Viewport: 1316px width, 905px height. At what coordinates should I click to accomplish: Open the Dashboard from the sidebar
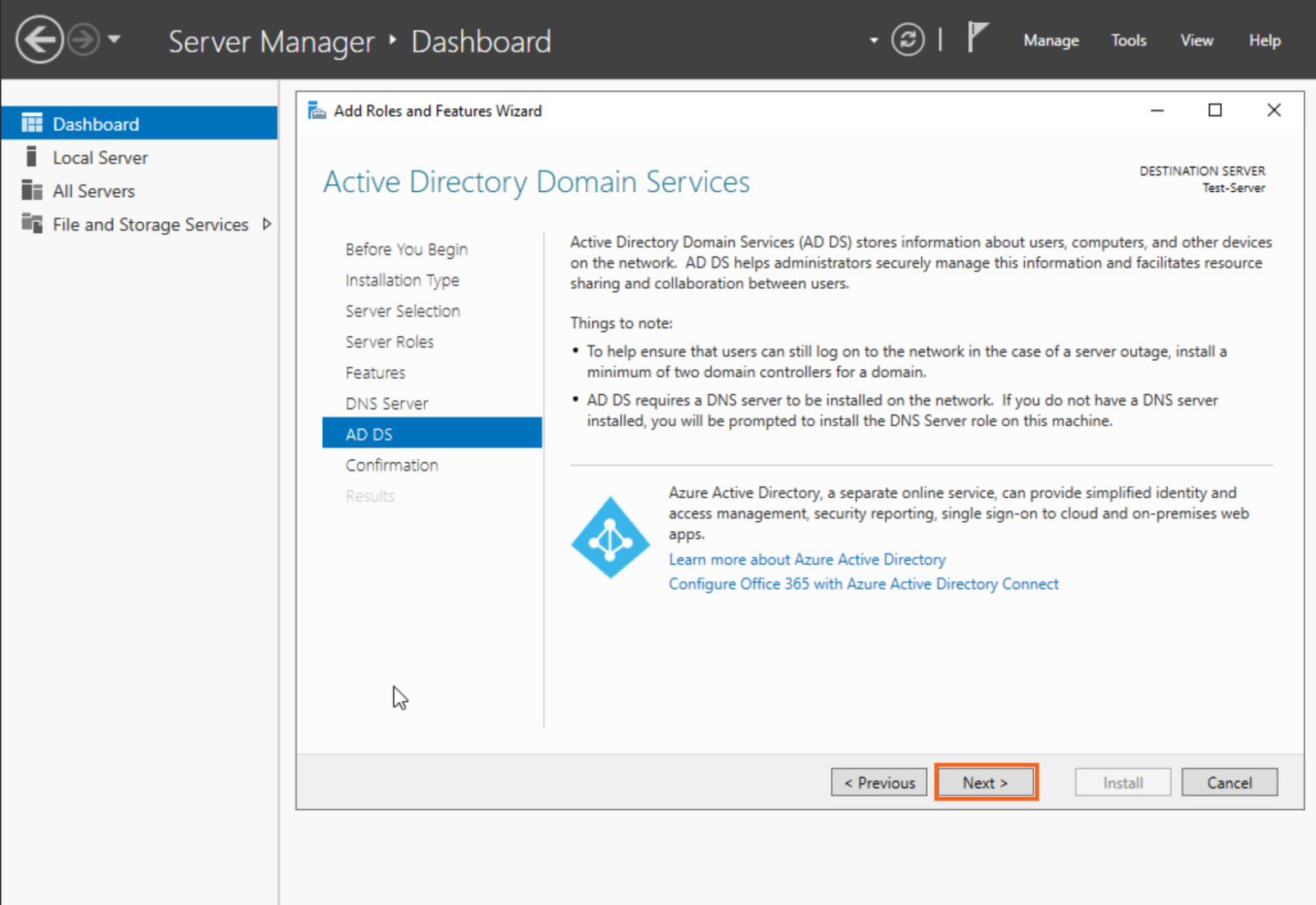coord(95,123)
